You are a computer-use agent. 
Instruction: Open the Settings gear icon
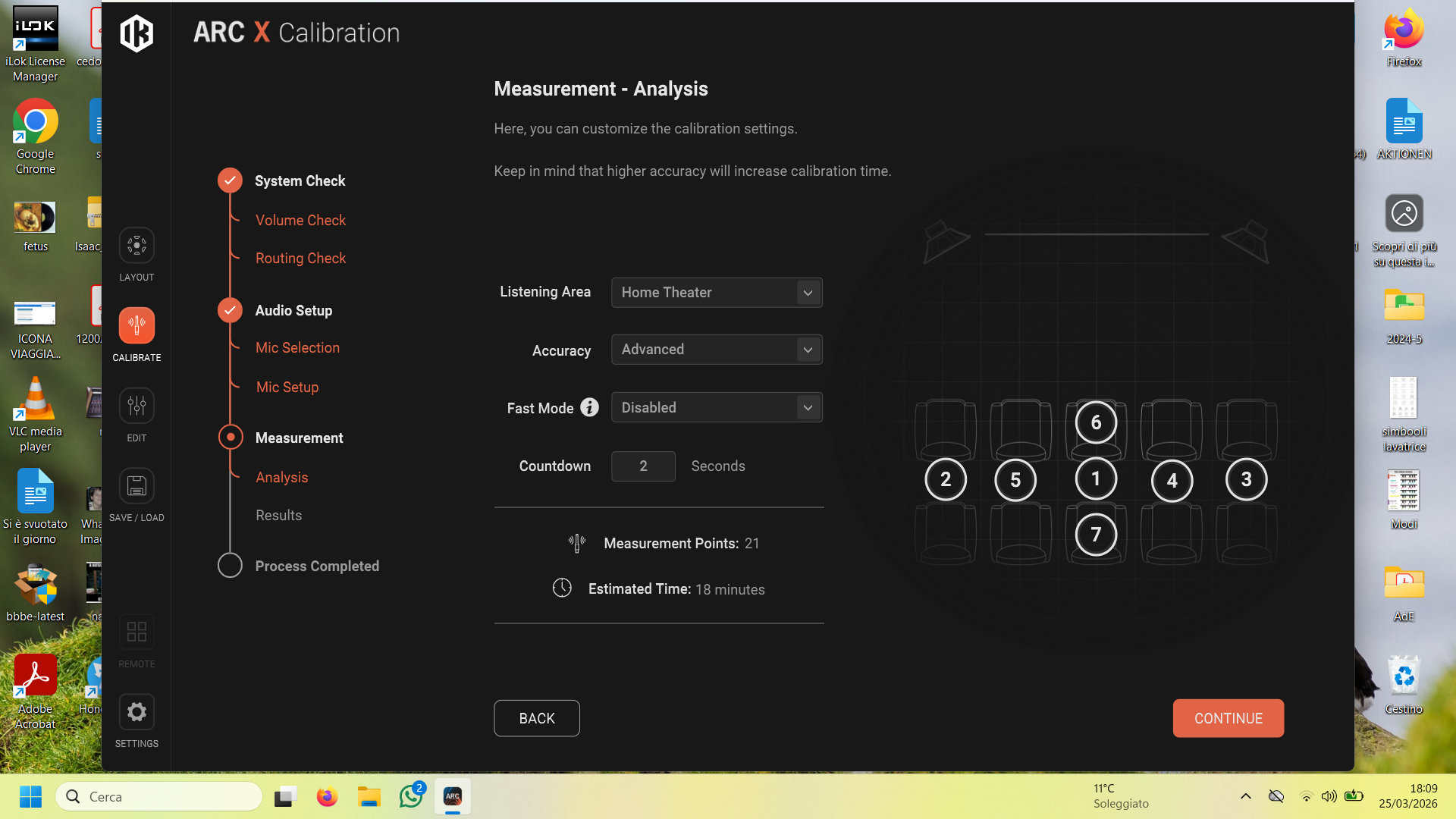point(136,712)
